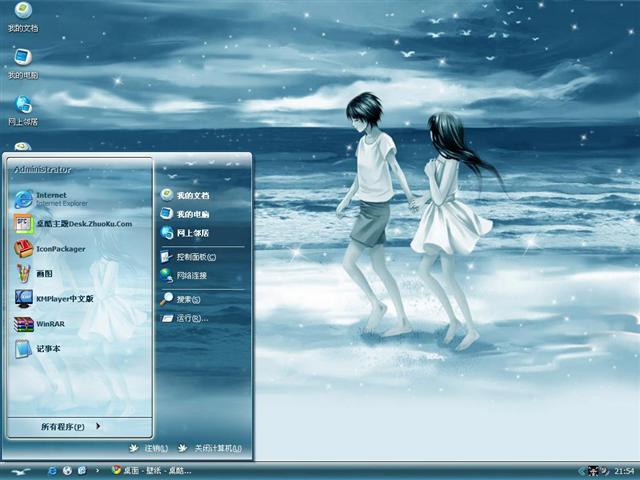Screen dimensions: 640x480
Task: Start KMPlayer中文版 from the Start menu
Action: [x=64, y=298]
